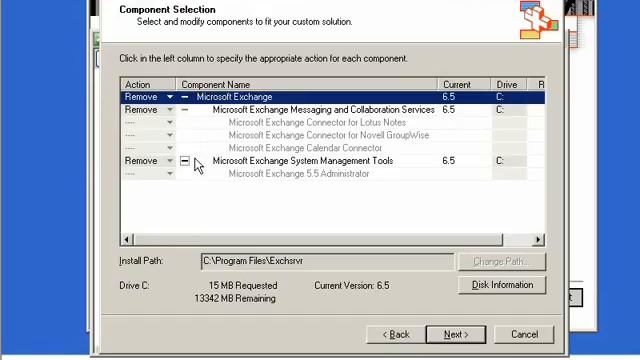Collapse Messaging and Collaboration Services node

[x=185, y=110]
